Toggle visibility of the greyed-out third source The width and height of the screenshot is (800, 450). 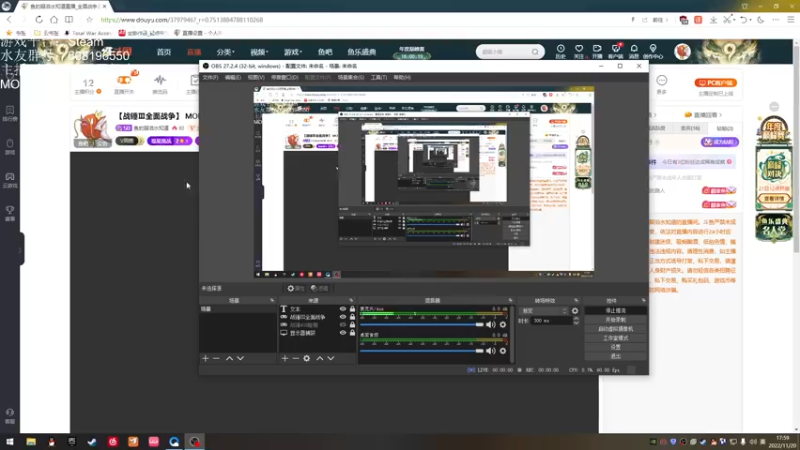click(x=343, y=325)
